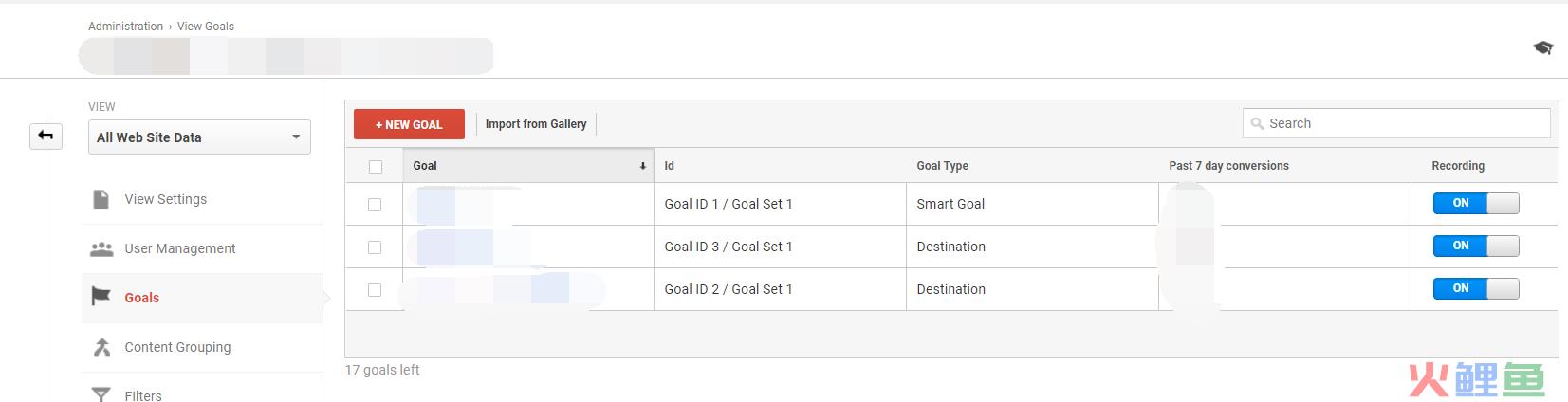Click the + NEW GOAL button
The image size is (1568, 402).
coord(409,124)
